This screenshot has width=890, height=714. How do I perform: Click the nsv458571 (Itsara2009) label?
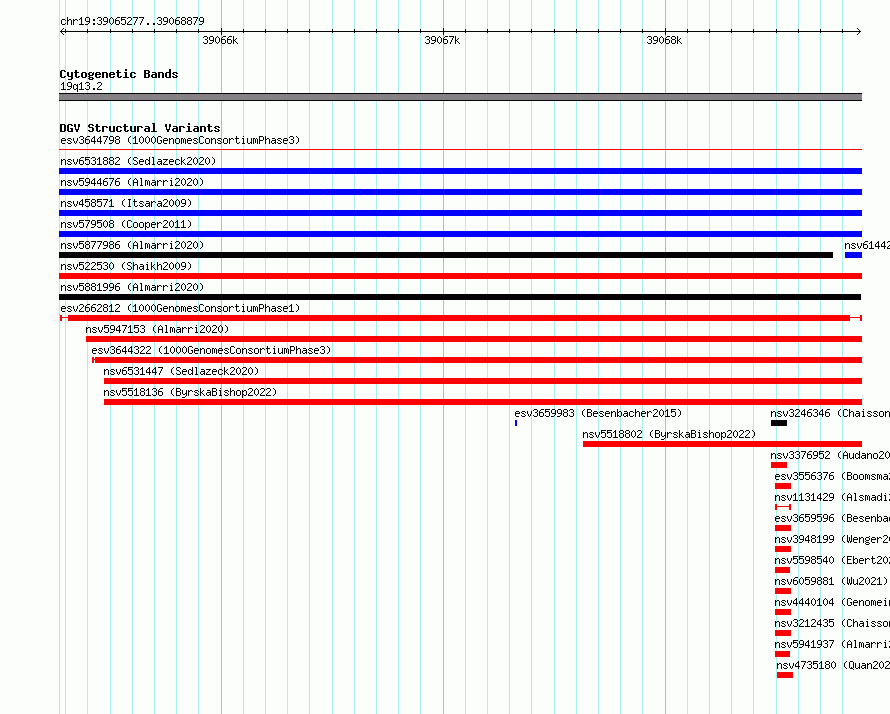(x=126, y=203)
